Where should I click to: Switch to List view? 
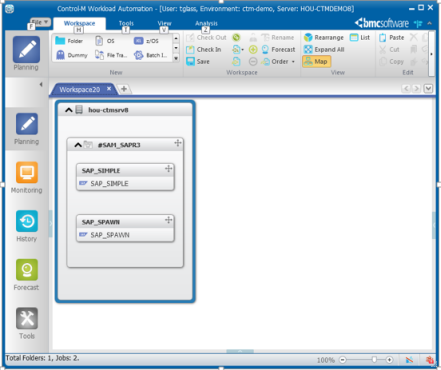click(x=360, y=37)
